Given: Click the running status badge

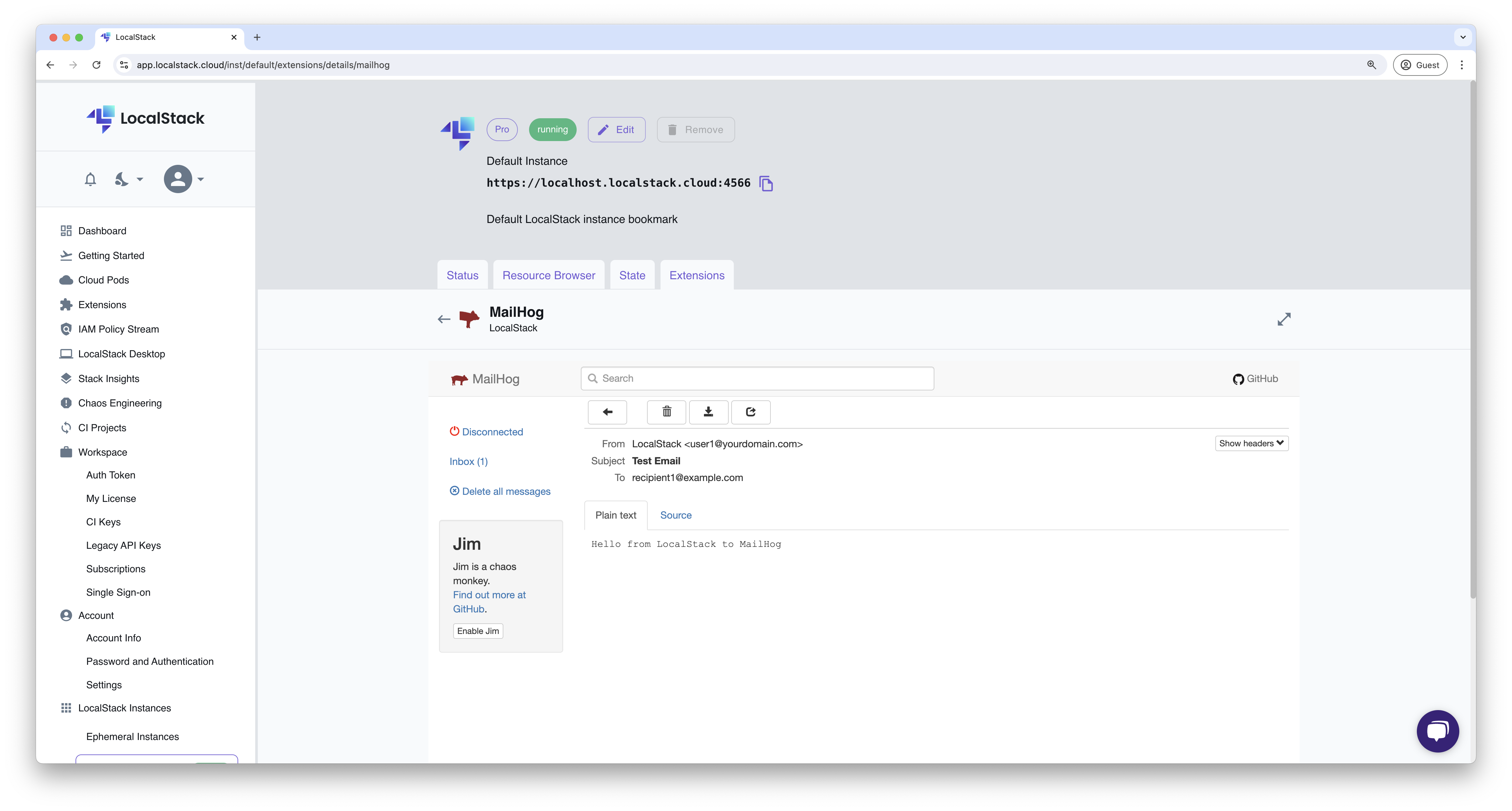Looking at the screenshot, I should [x=552, y=129].
